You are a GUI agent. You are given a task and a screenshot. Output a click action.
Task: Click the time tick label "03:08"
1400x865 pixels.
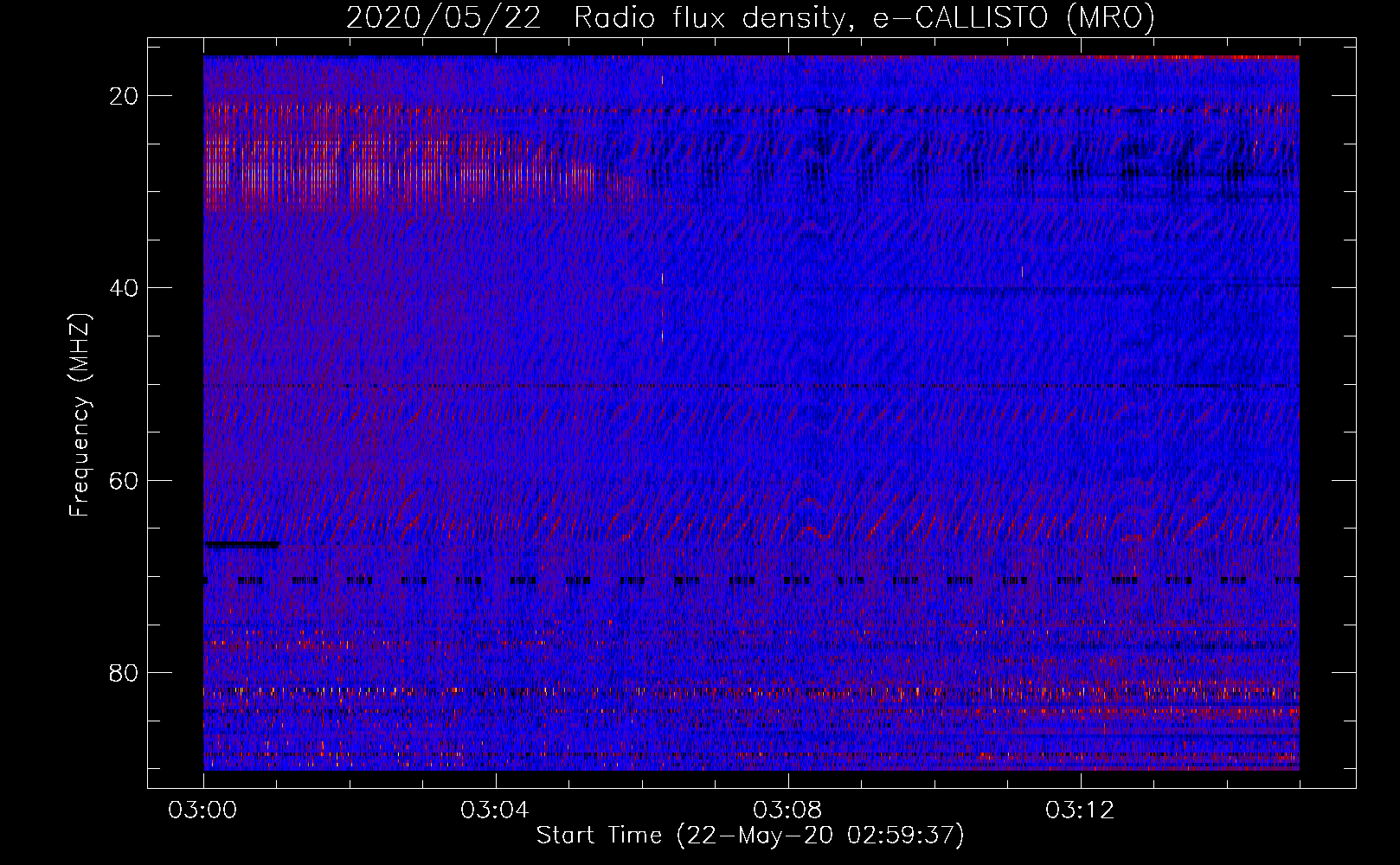click(x=787, y=811)
